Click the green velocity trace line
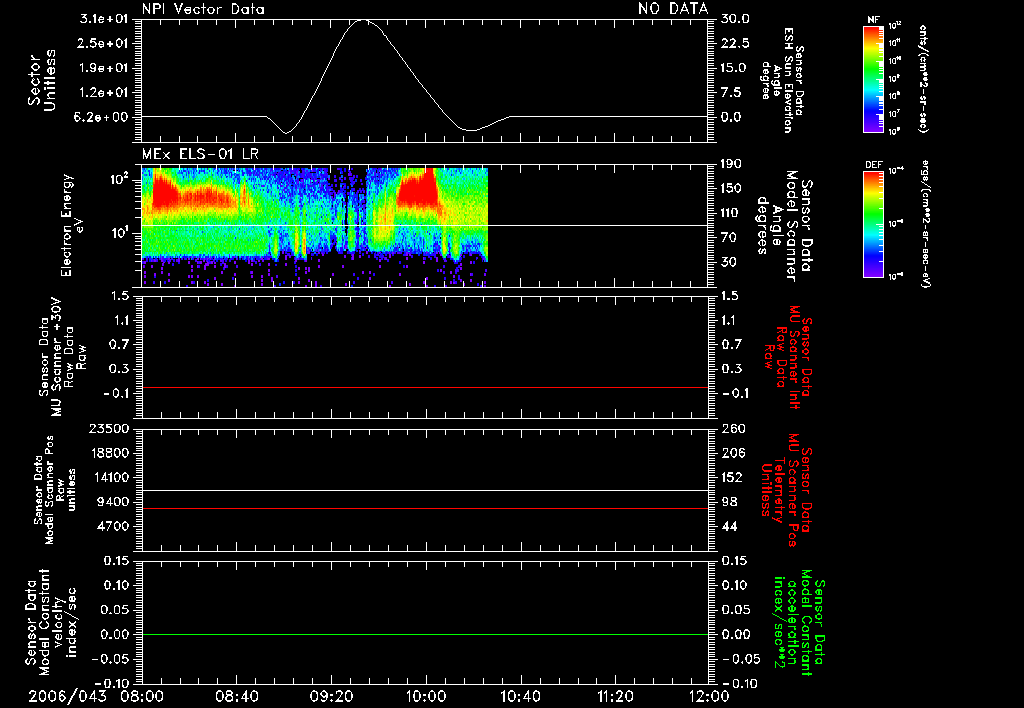Screen dimensions: 1024x708 pyautogui.click(x=425, y=634)
